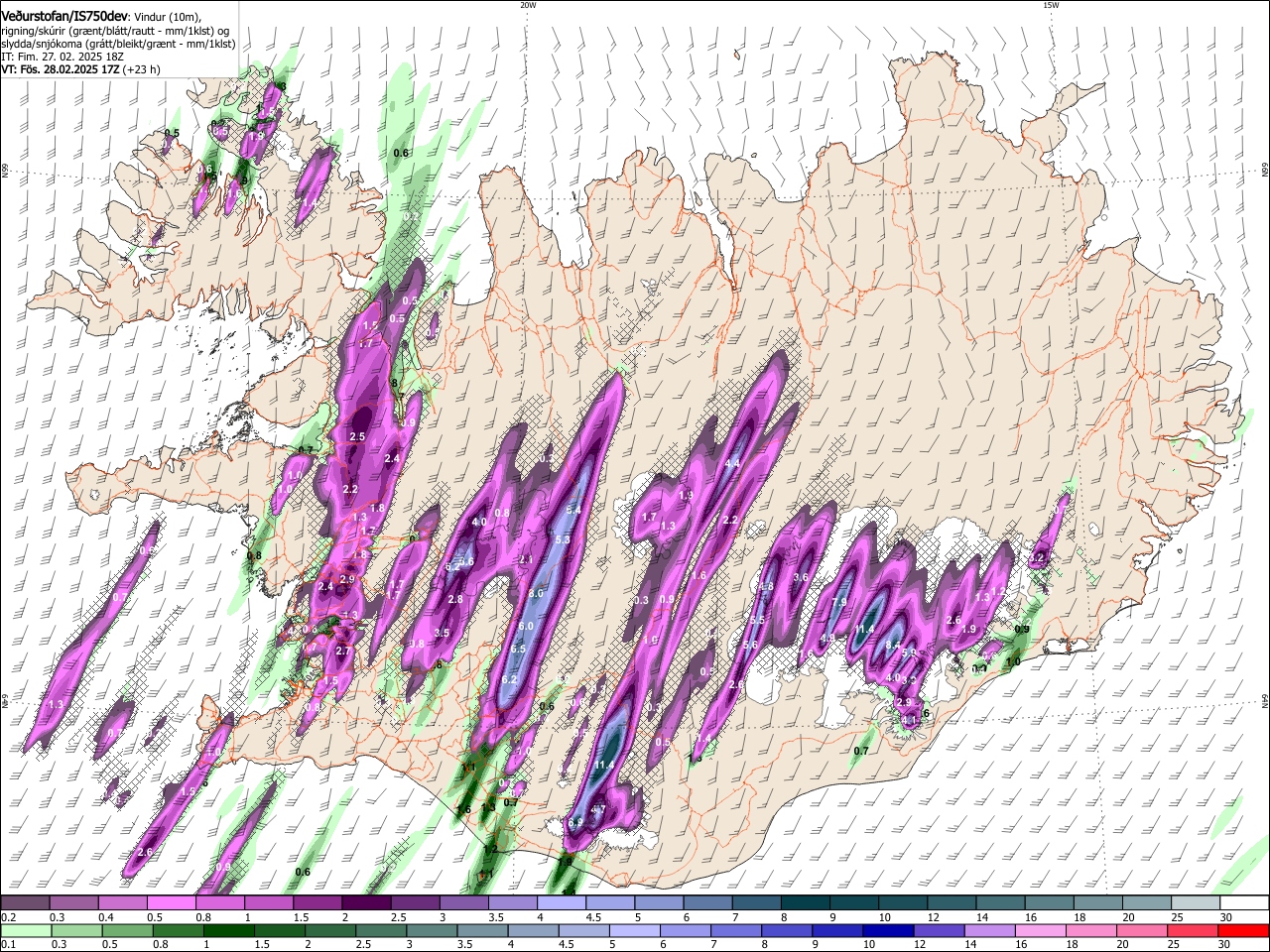1270x952 pixels.
Task: Click the '2.5' value in the western band
Action: (x=358, y=437)
